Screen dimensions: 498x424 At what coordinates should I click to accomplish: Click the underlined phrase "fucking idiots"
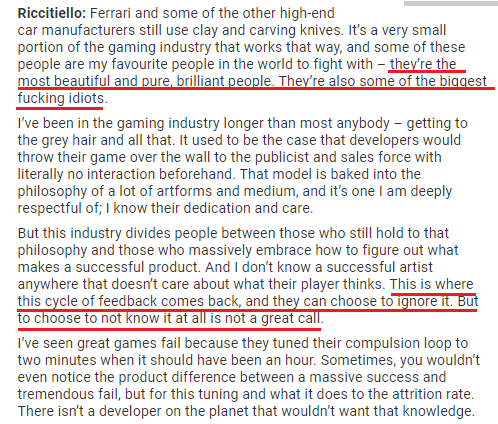(61, 98)
